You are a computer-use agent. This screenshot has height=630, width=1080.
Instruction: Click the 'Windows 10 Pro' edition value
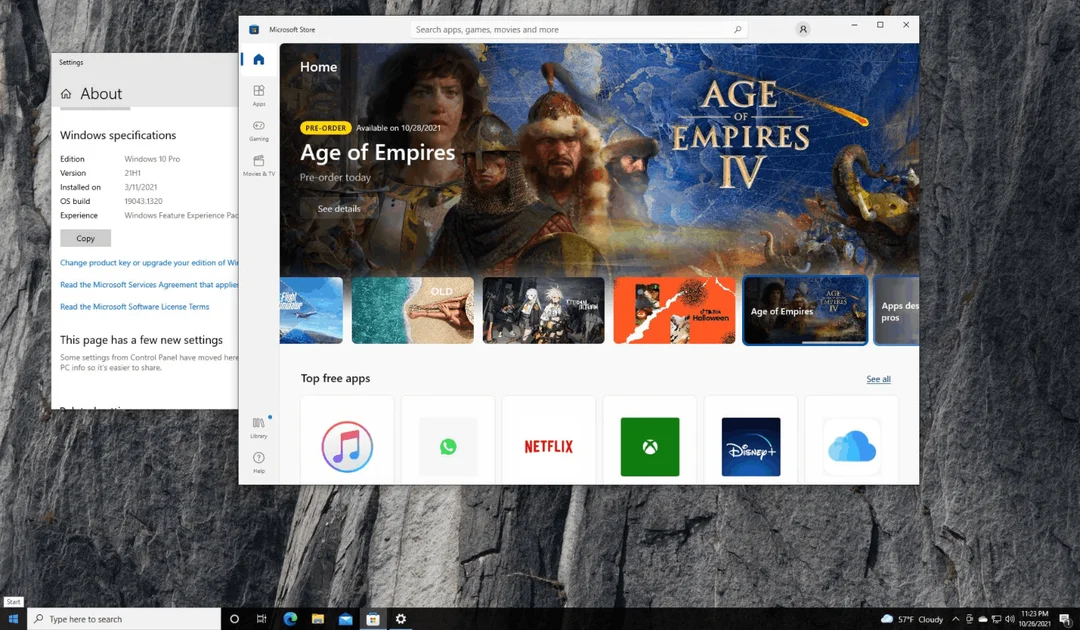click(152, 159)
